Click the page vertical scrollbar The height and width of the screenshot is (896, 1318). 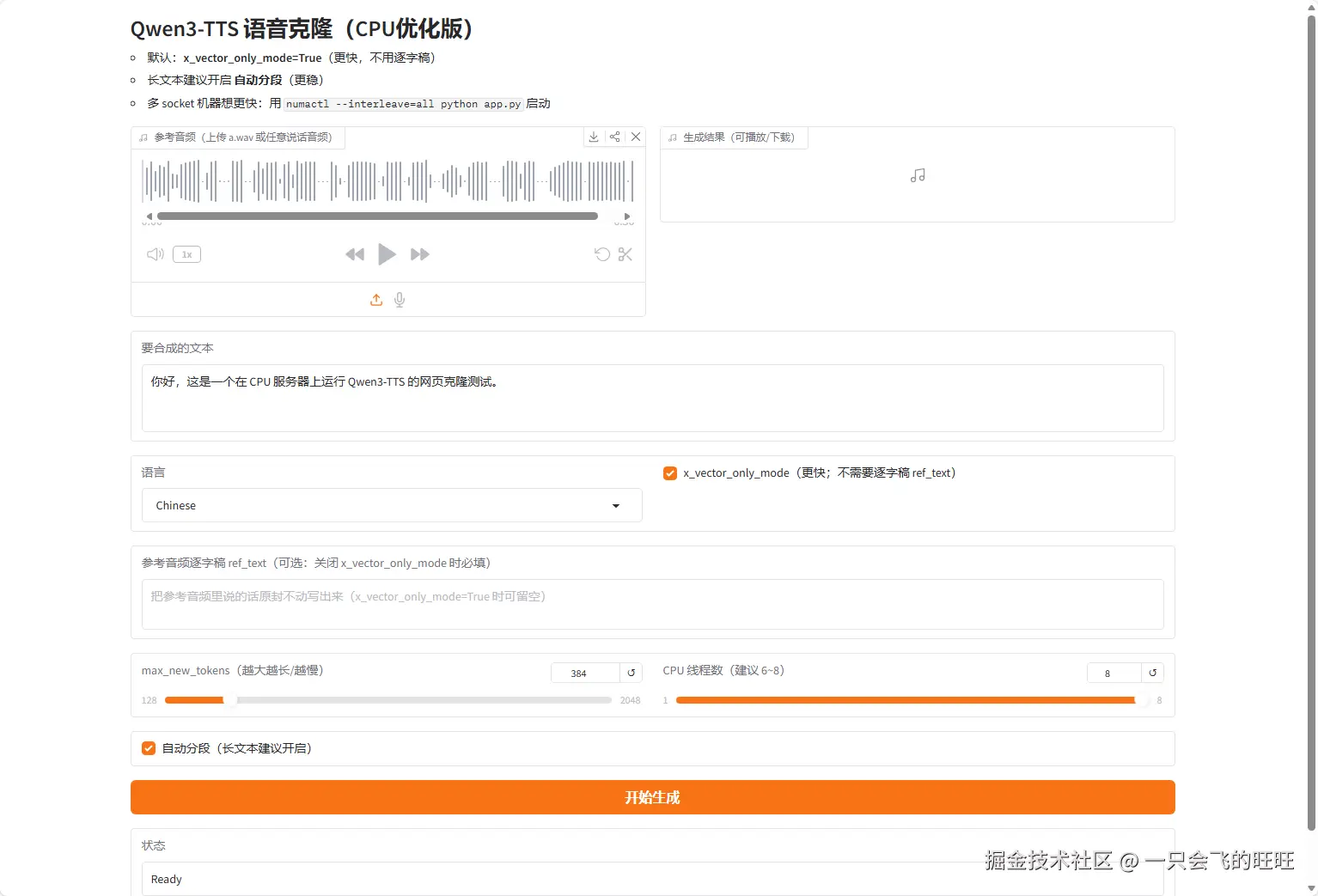click(x=1311, y=421)
